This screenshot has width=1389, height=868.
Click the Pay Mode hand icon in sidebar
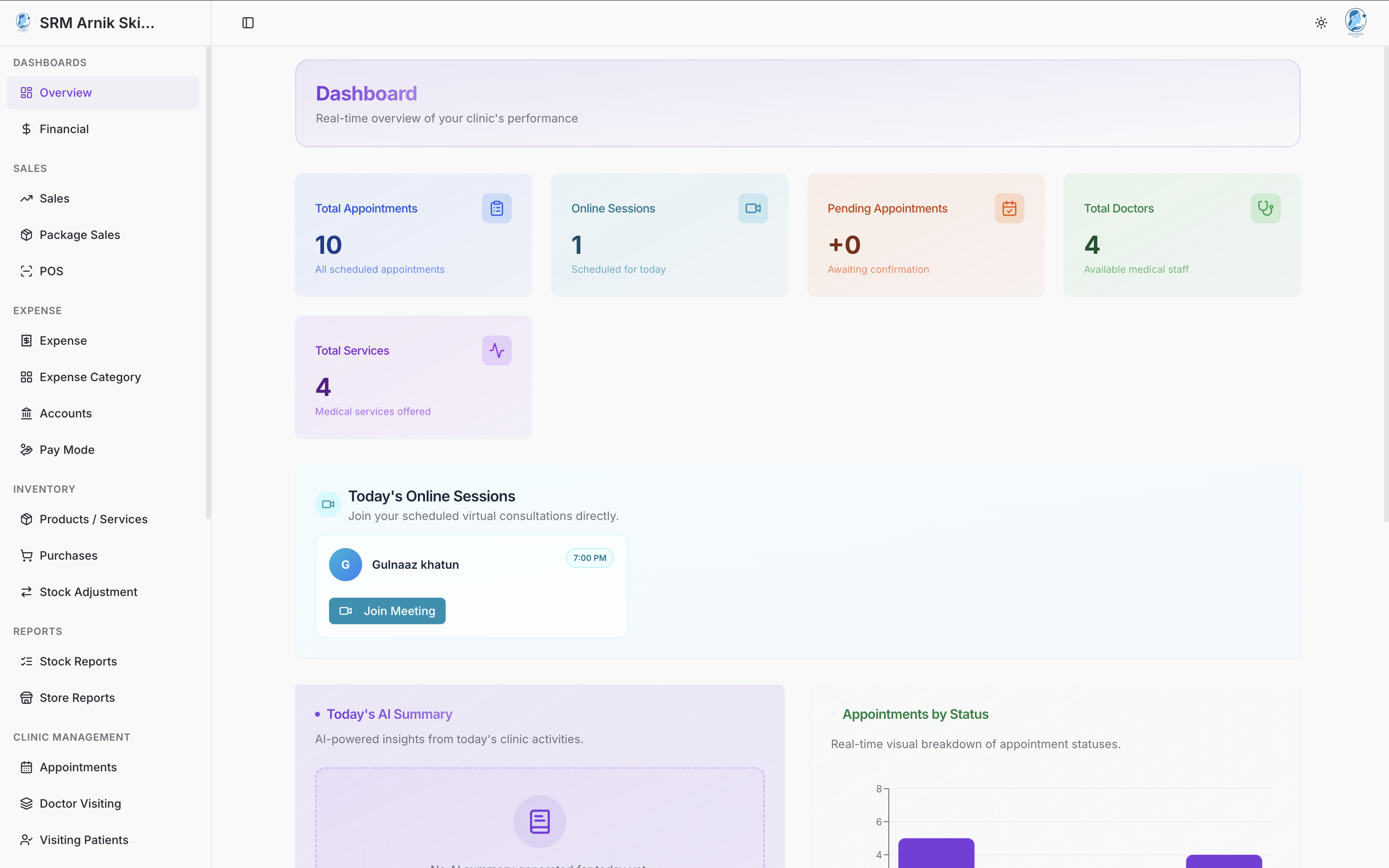[x=26, y=450]
